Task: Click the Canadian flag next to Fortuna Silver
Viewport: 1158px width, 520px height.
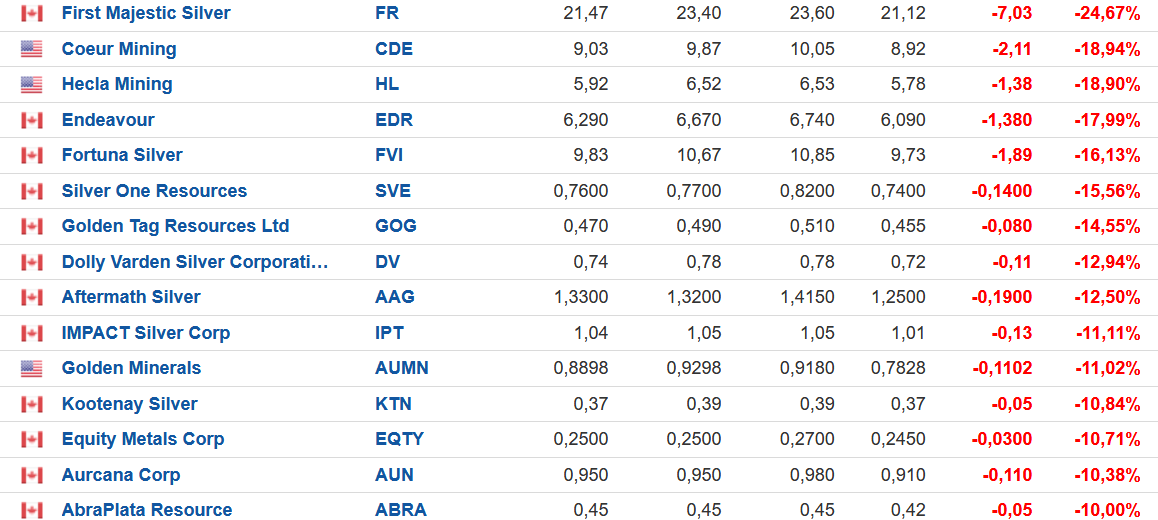Action: point(32,156)
